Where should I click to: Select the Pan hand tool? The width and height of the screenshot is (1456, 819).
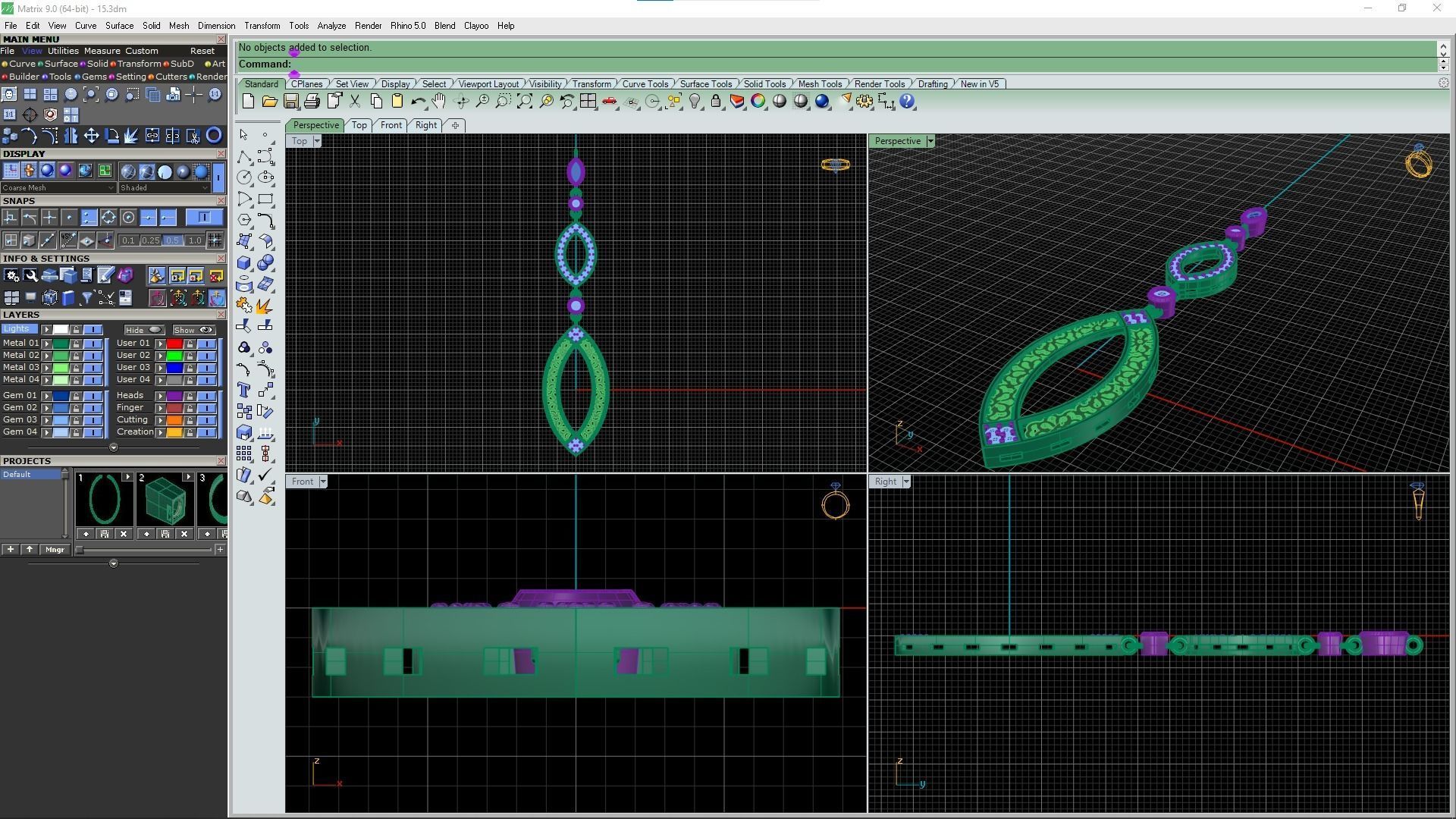click(439, 102)
